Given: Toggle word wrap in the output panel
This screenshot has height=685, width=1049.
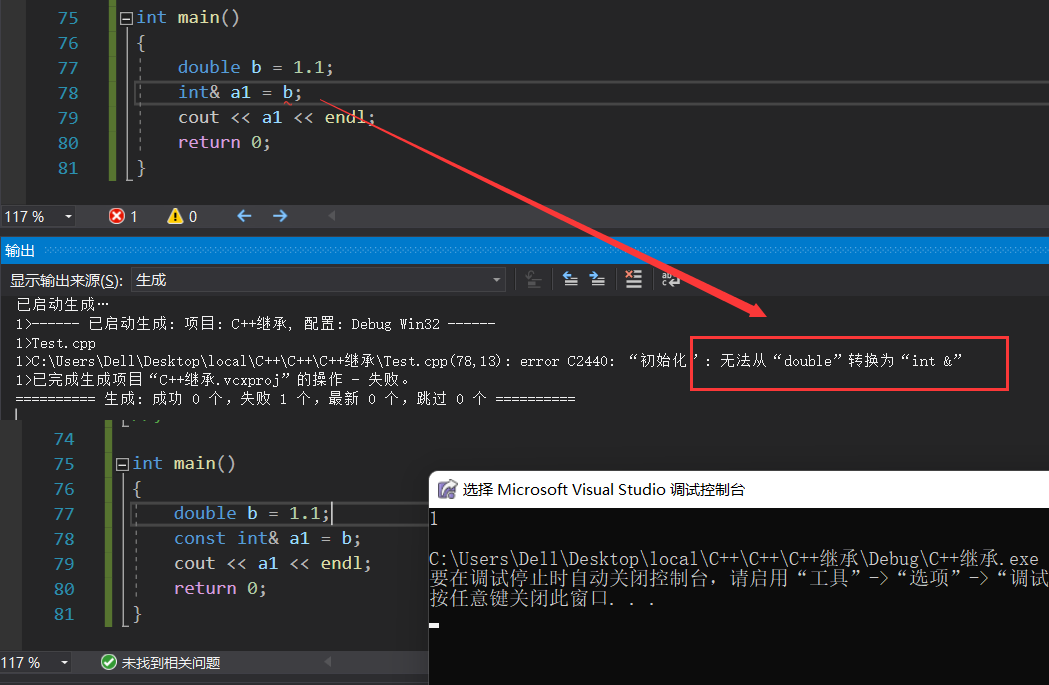Looking at the screenshot, I should tap(670, 279).
